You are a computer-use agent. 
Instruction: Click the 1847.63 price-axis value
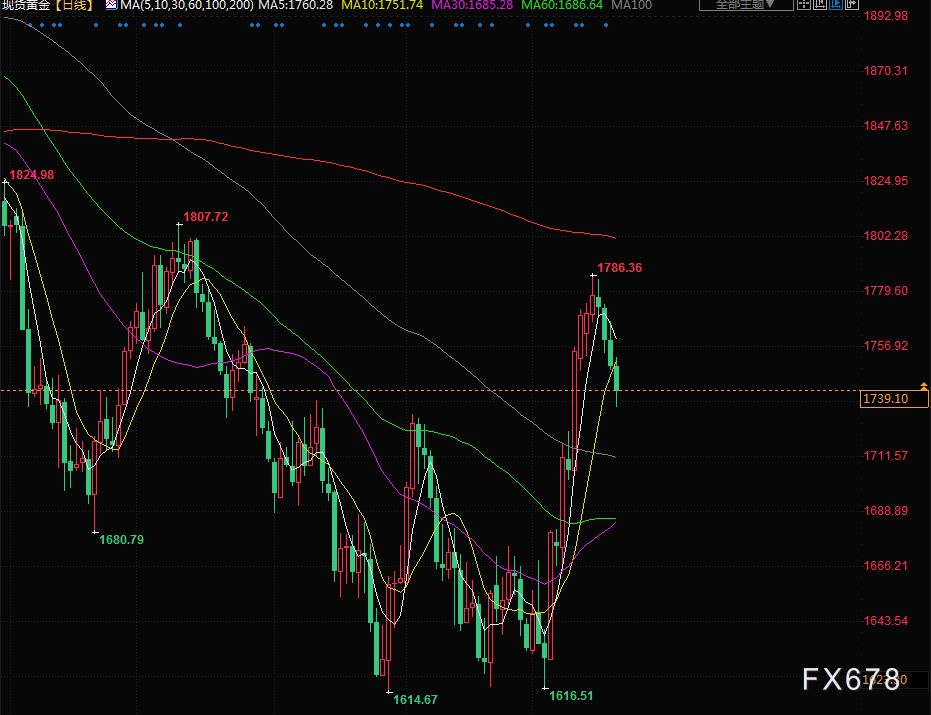pos(885,126)
